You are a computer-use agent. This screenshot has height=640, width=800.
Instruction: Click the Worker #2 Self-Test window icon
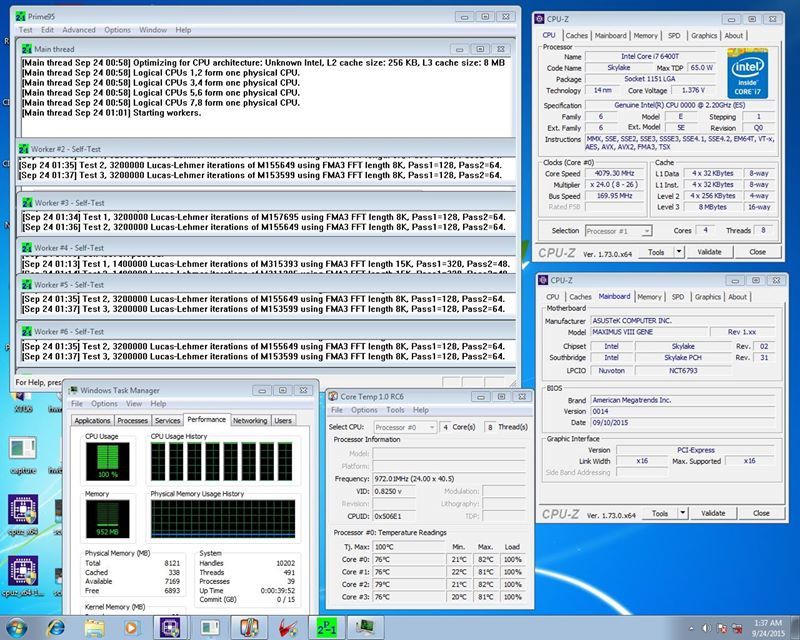24,149
